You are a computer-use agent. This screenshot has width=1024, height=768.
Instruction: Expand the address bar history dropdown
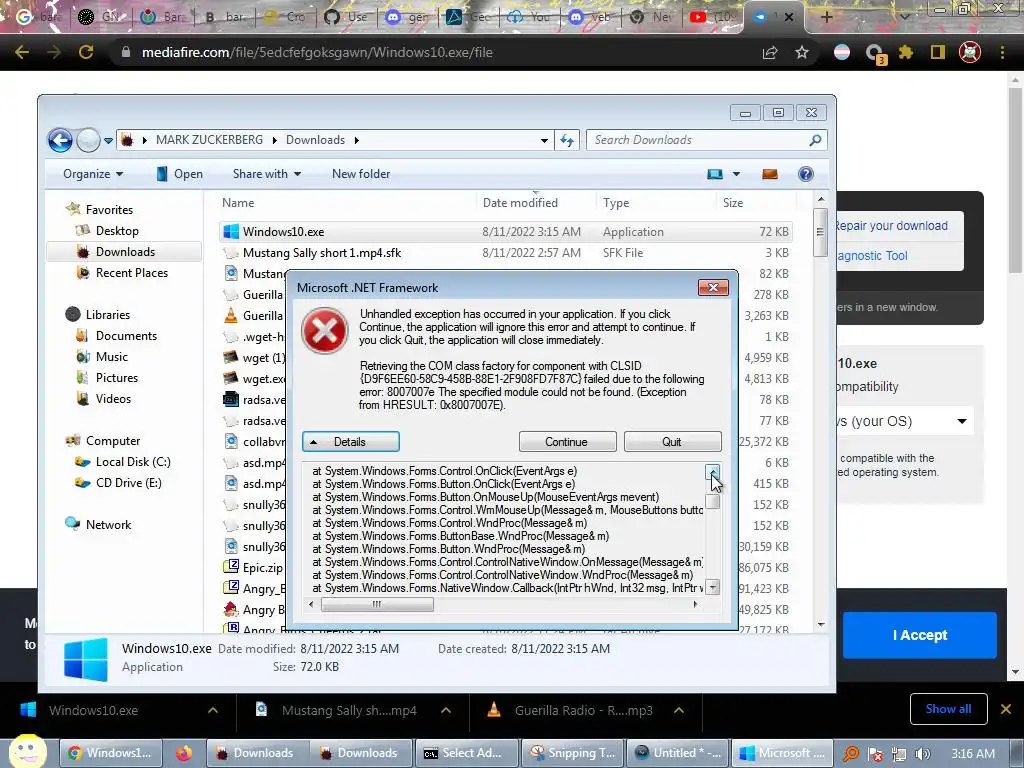click(544, 140)
